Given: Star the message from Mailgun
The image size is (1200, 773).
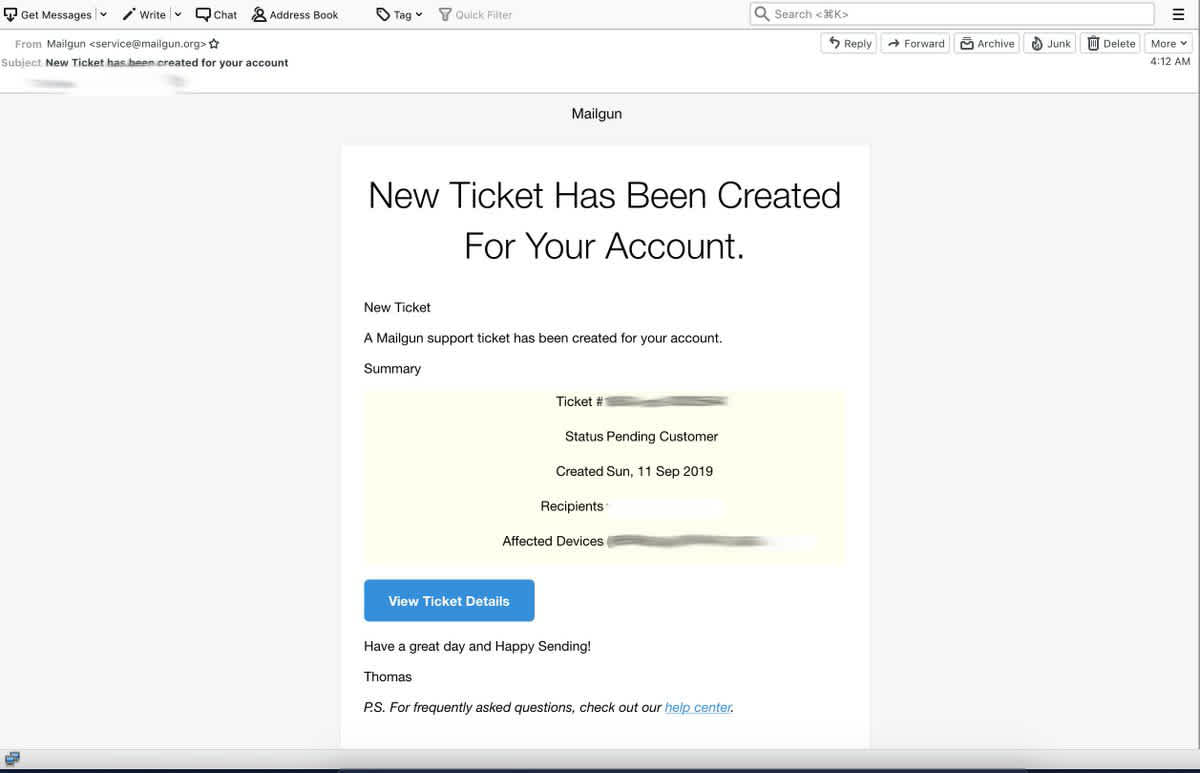Looking at the screenshot, I should [214, 43].
